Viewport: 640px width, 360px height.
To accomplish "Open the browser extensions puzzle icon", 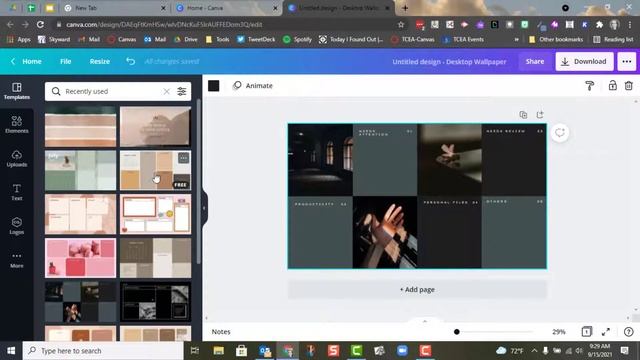I will (599, 24).
